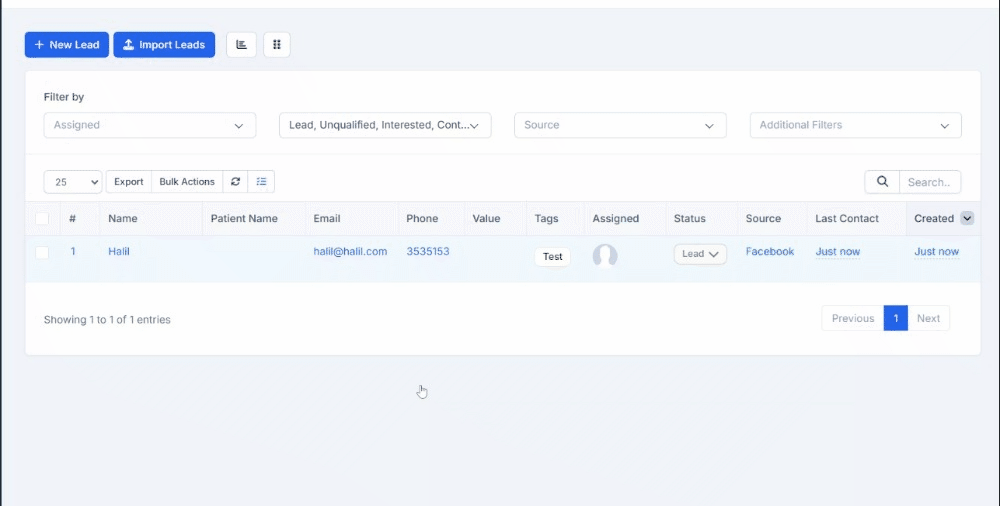Click the assigned staff avatar for Halil
Screen dimensions: 1000x506
click(x=605, y=256)
